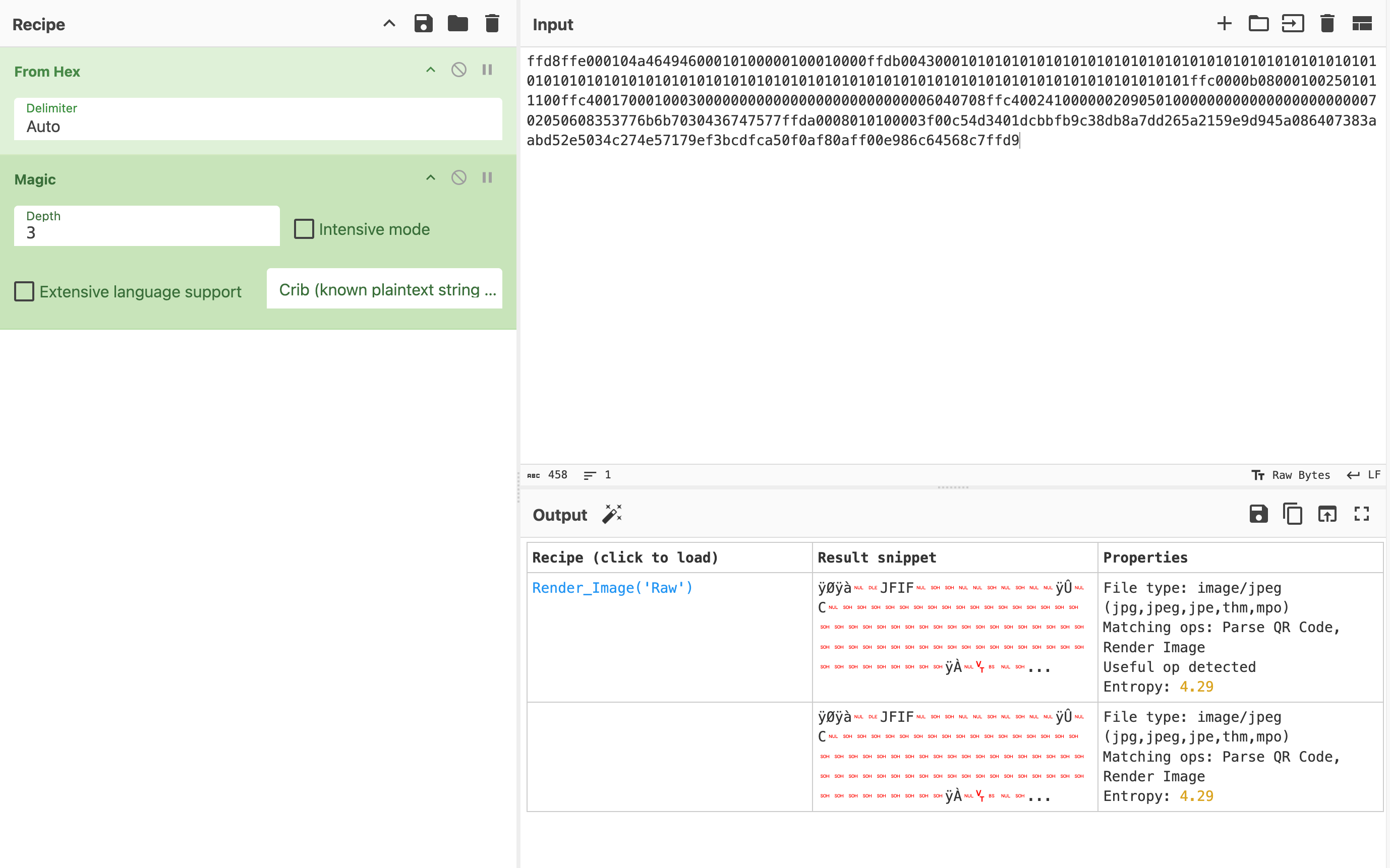Click the Magic wand output icon

pyautogui.click(x=612, y=514)
